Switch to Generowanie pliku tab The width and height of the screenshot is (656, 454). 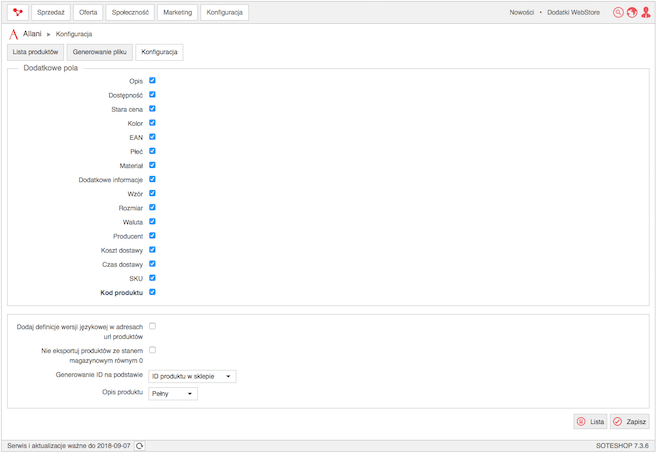click(x=100, y=52)
